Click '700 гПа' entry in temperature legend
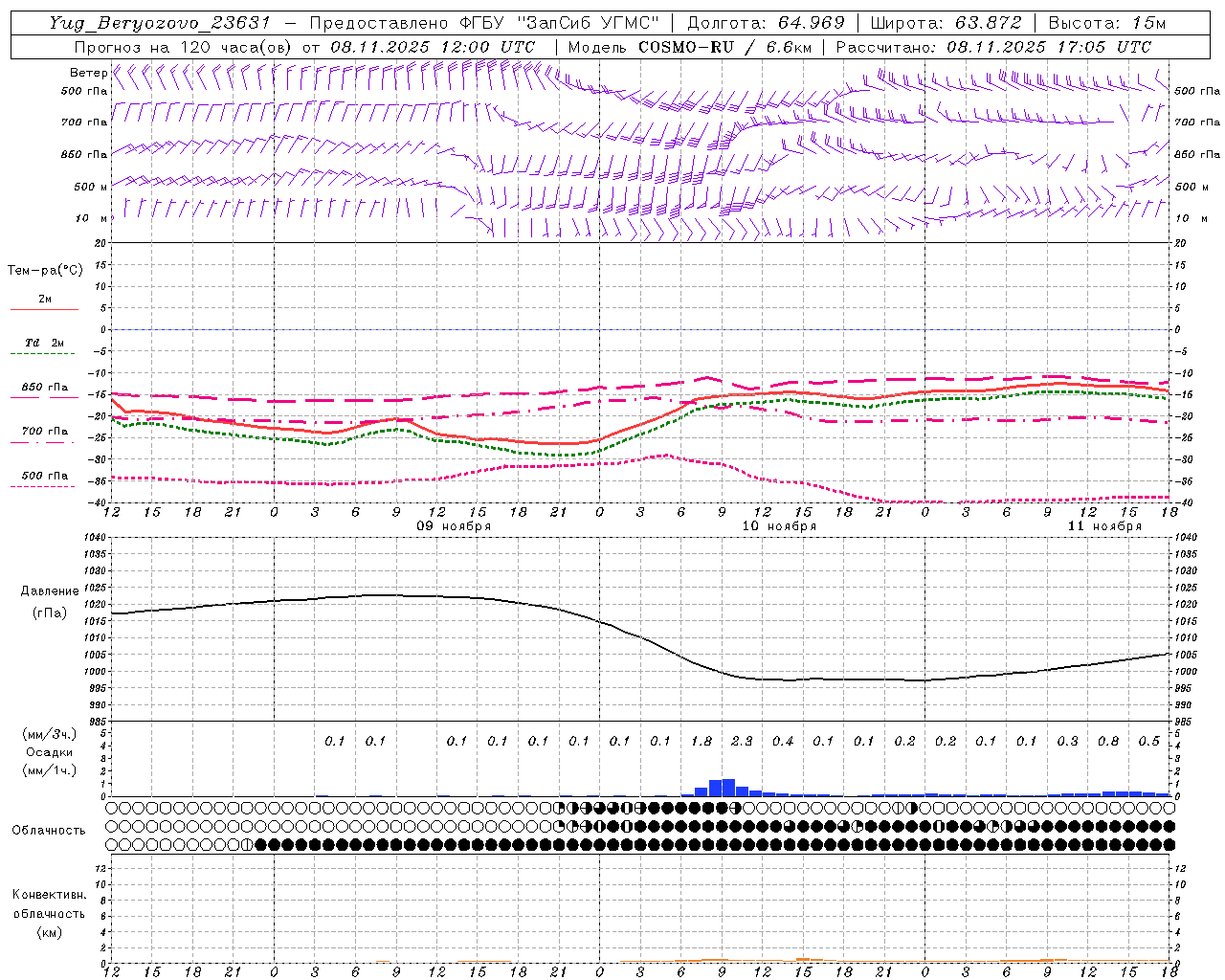 [45, 432]
